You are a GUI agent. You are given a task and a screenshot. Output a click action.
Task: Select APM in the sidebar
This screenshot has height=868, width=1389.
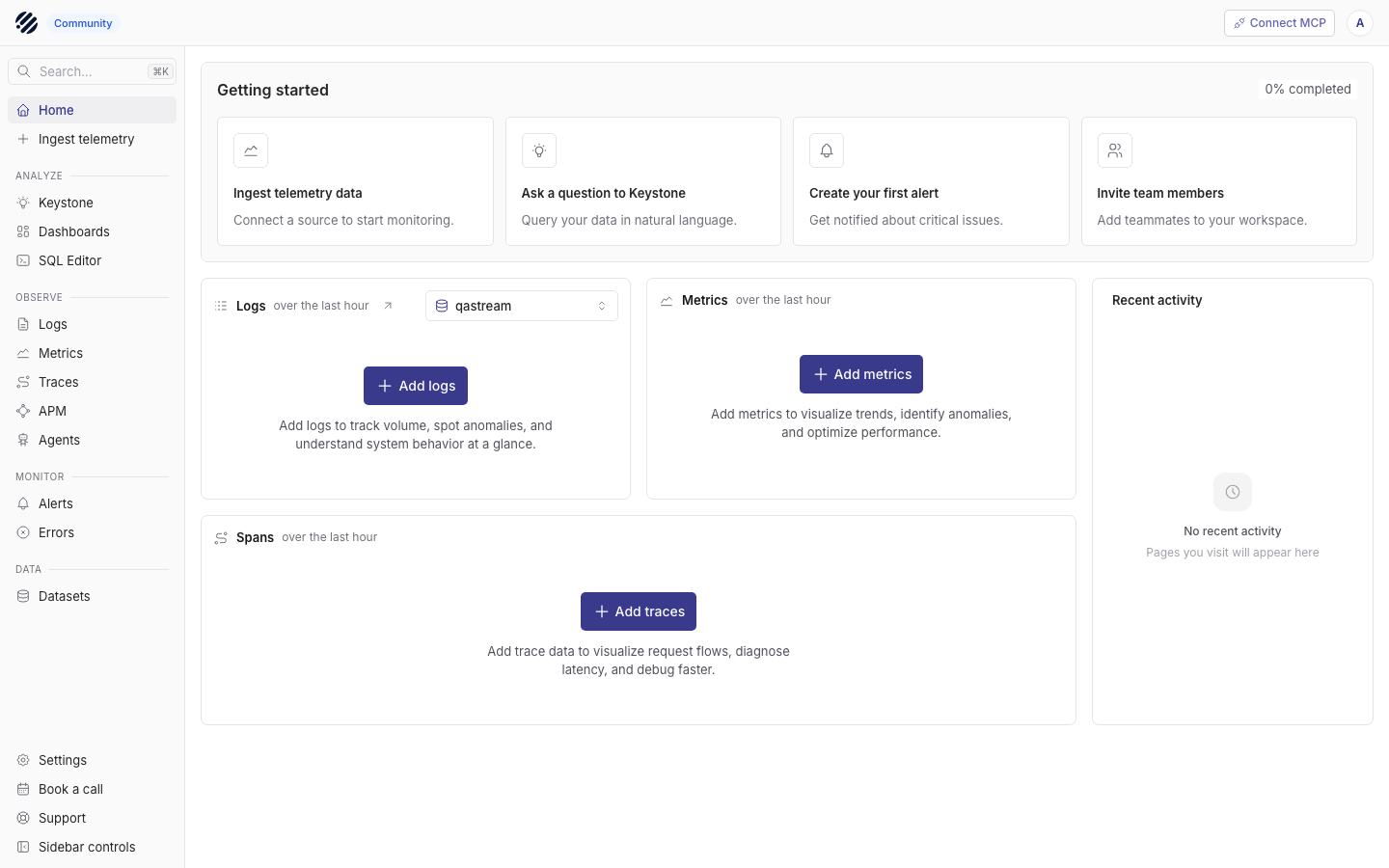(x=92, y=411)
